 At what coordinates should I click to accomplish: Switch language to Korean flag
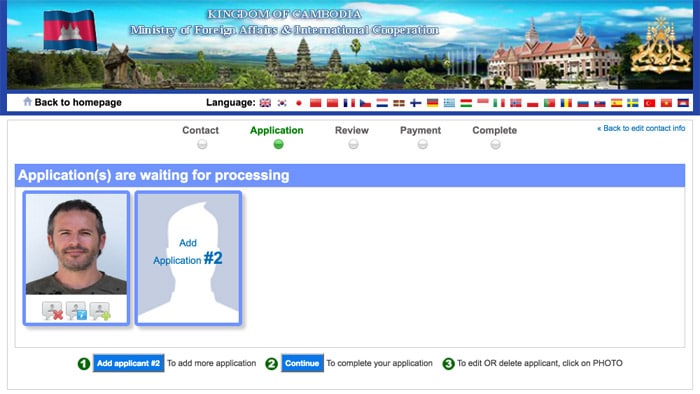pyautogui.click(x=282, y=103)
